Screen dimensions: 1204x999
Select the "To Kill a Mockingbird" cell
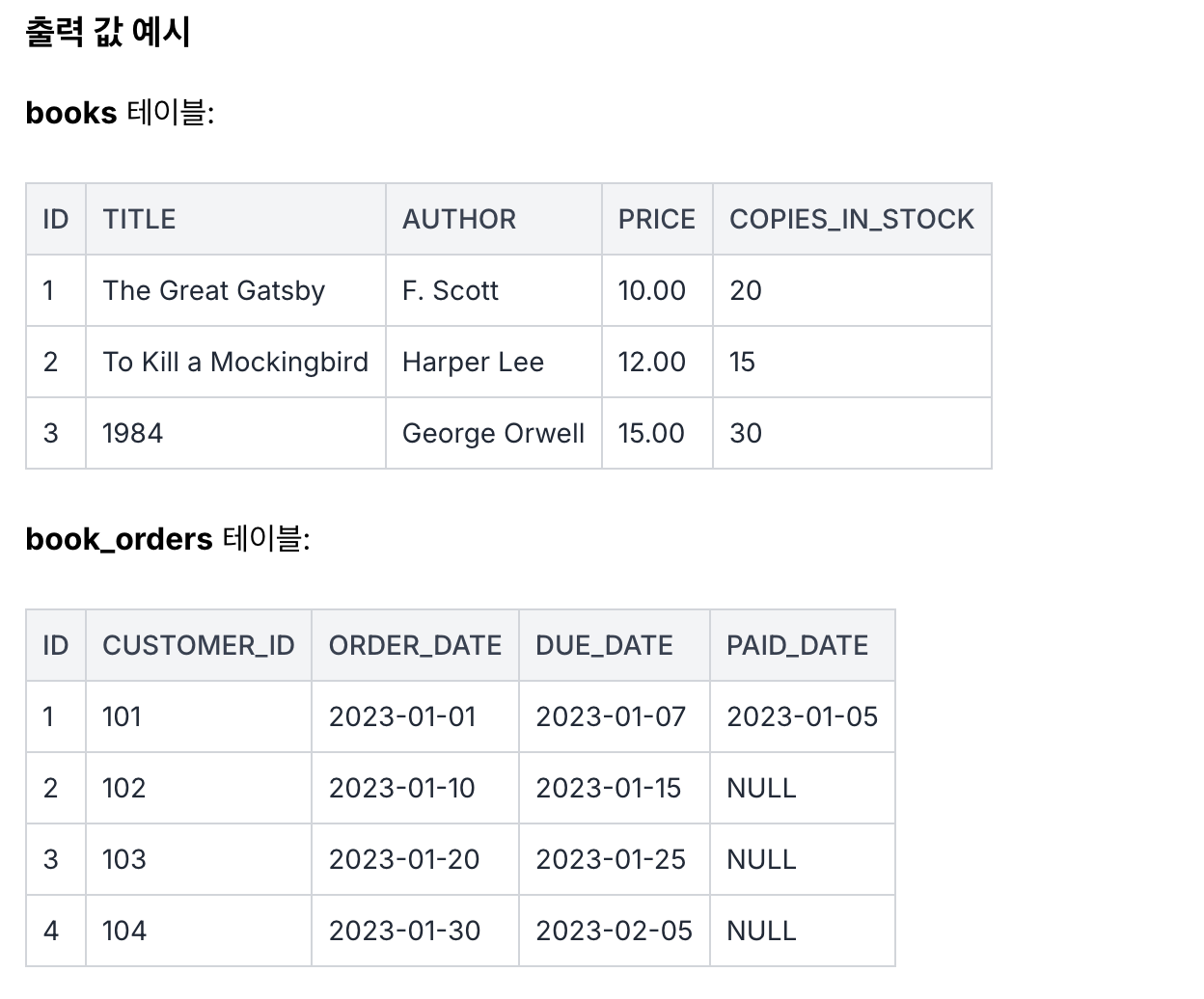[x=235, y=362]
